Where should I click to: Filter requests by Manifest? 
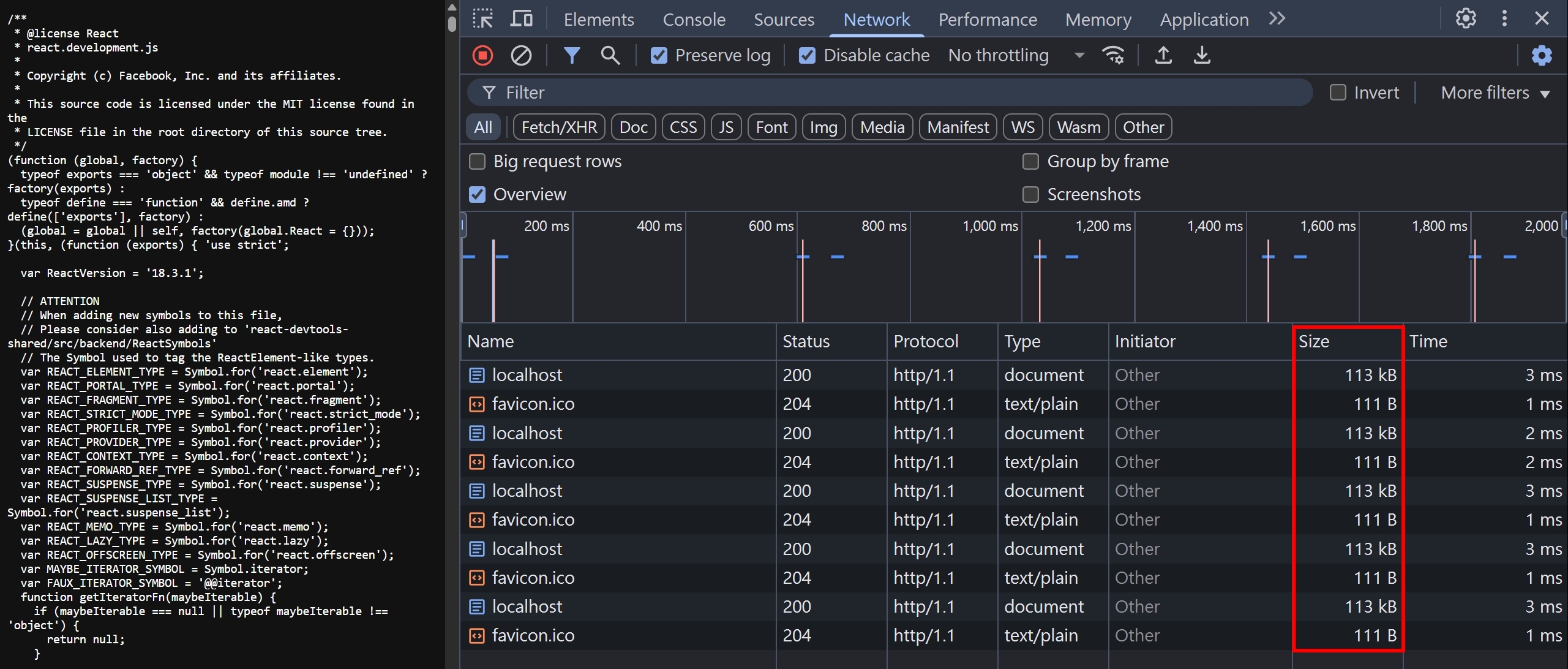(958, 127)
